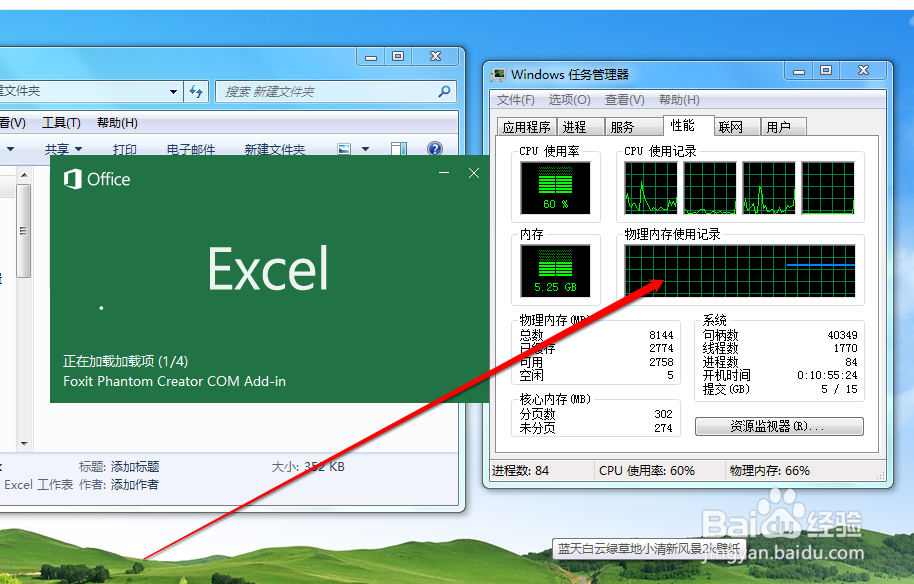Click the Task Manager title bar icon
This screenshot has height=584, width=914.
coord(498,75)
